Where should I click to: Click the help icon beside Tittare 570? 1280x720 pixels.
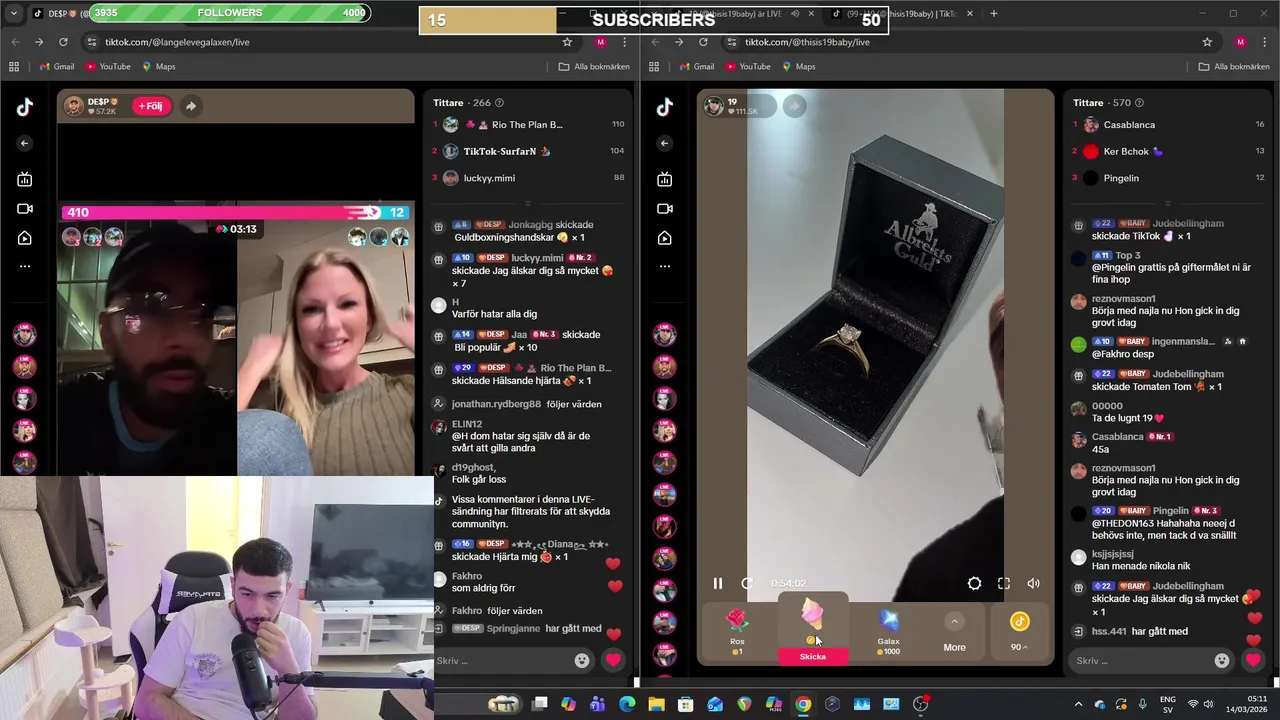[1139, 102]
